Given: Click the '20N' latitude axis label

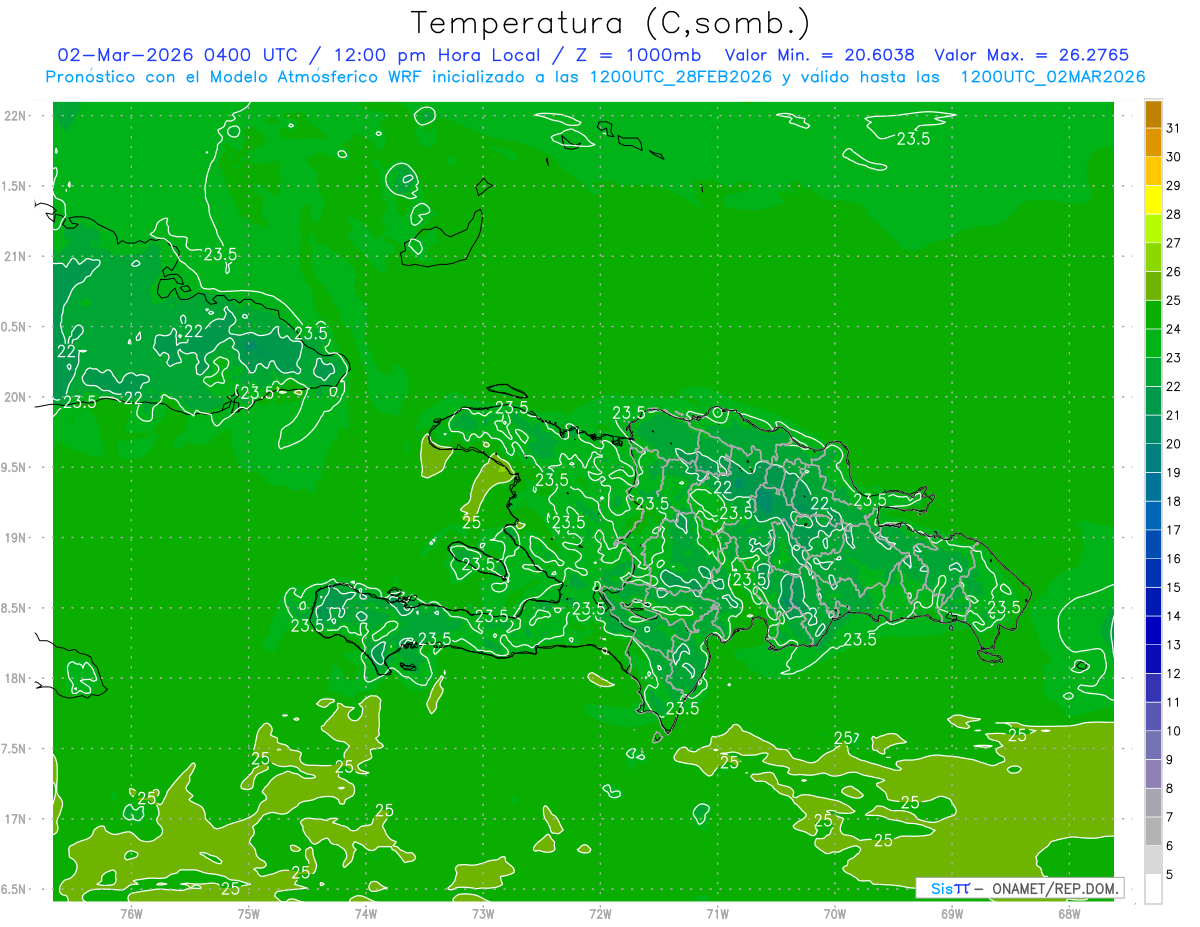Looking at the screenshot, I should [16, 397].
